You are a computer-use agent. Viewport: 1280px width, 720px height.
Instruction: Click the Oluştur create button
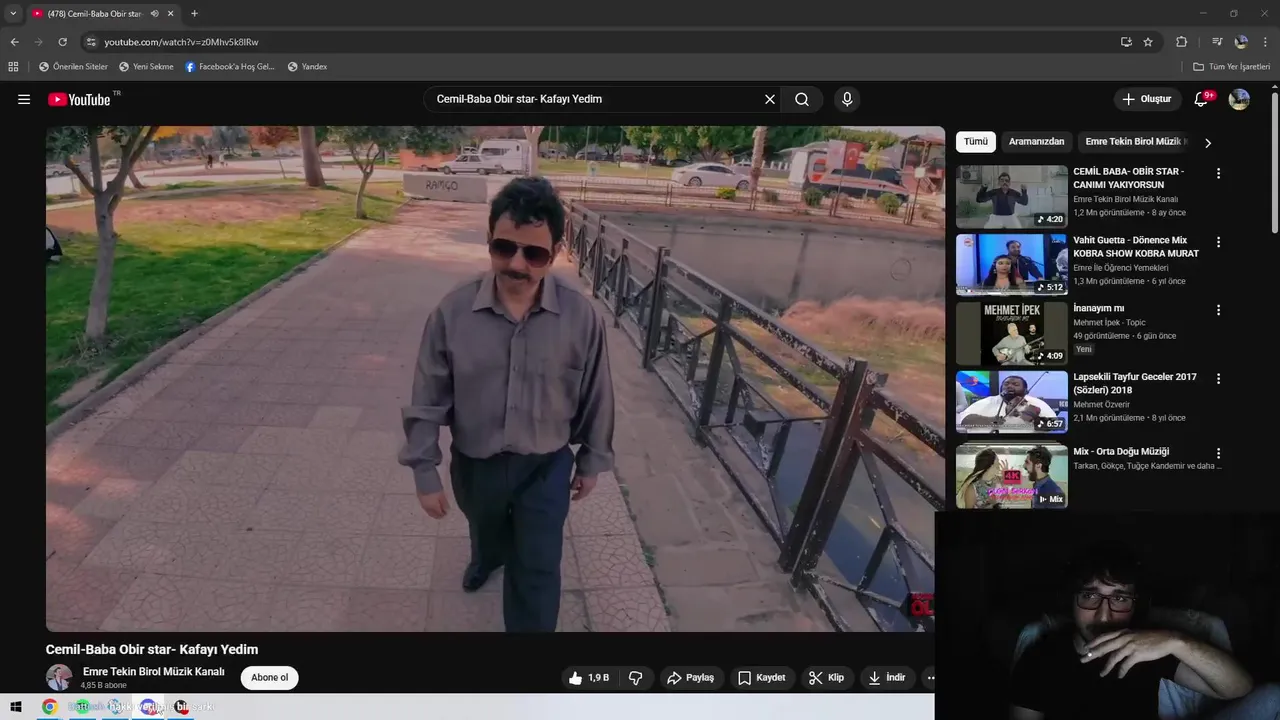pos(1147,99)
